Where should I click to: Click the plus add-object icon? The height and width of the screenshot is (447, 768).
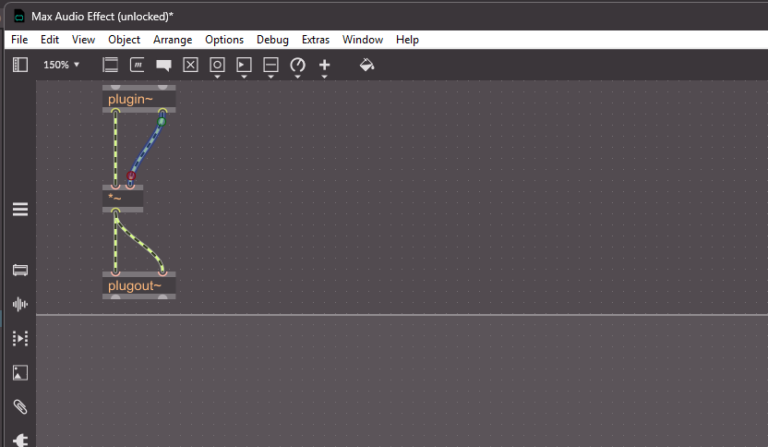(x=324, y=64)
